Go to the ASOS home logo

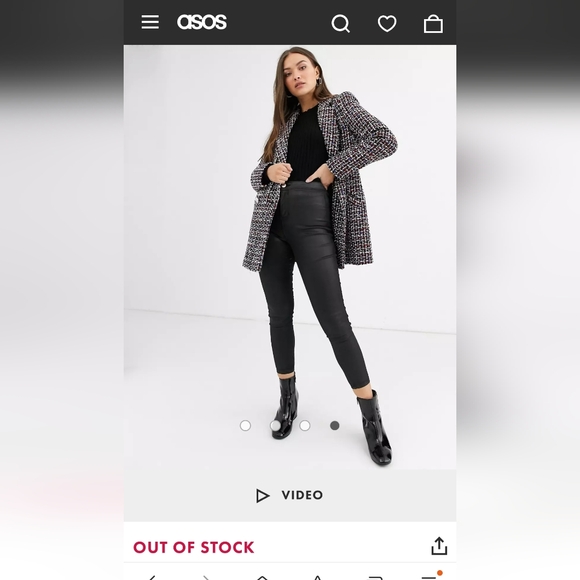tap(202, 22)
